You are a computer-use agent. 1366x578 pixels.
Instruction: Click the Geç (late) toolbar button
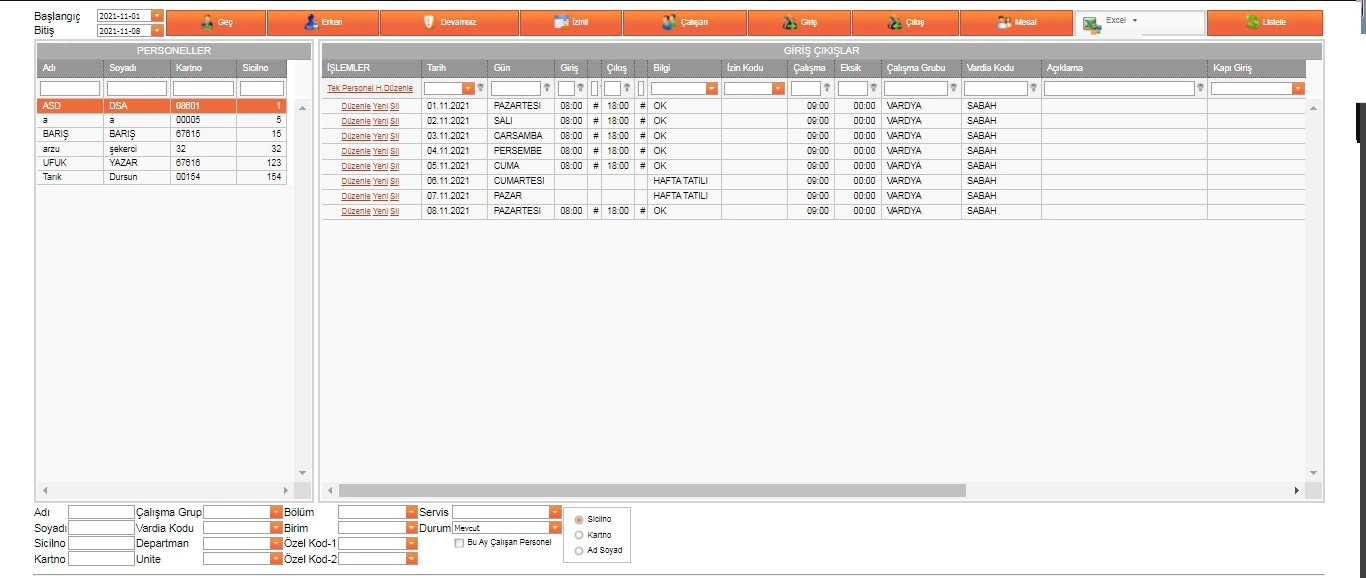point(216,22)
